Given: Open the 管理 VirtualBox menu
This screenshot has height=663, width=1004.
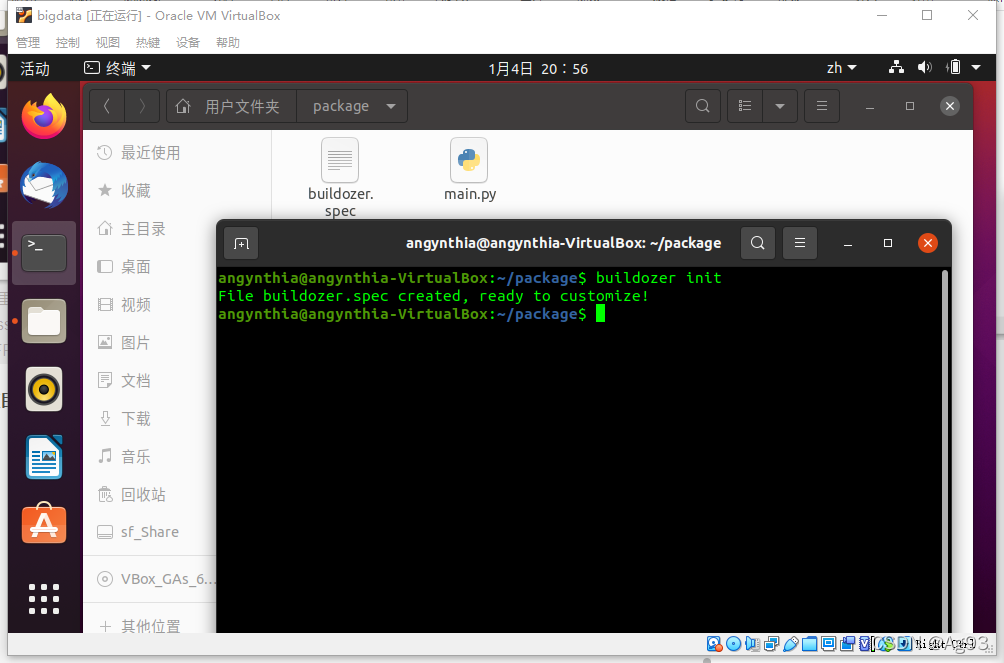Looking at the screenshot, I should 28,42.
